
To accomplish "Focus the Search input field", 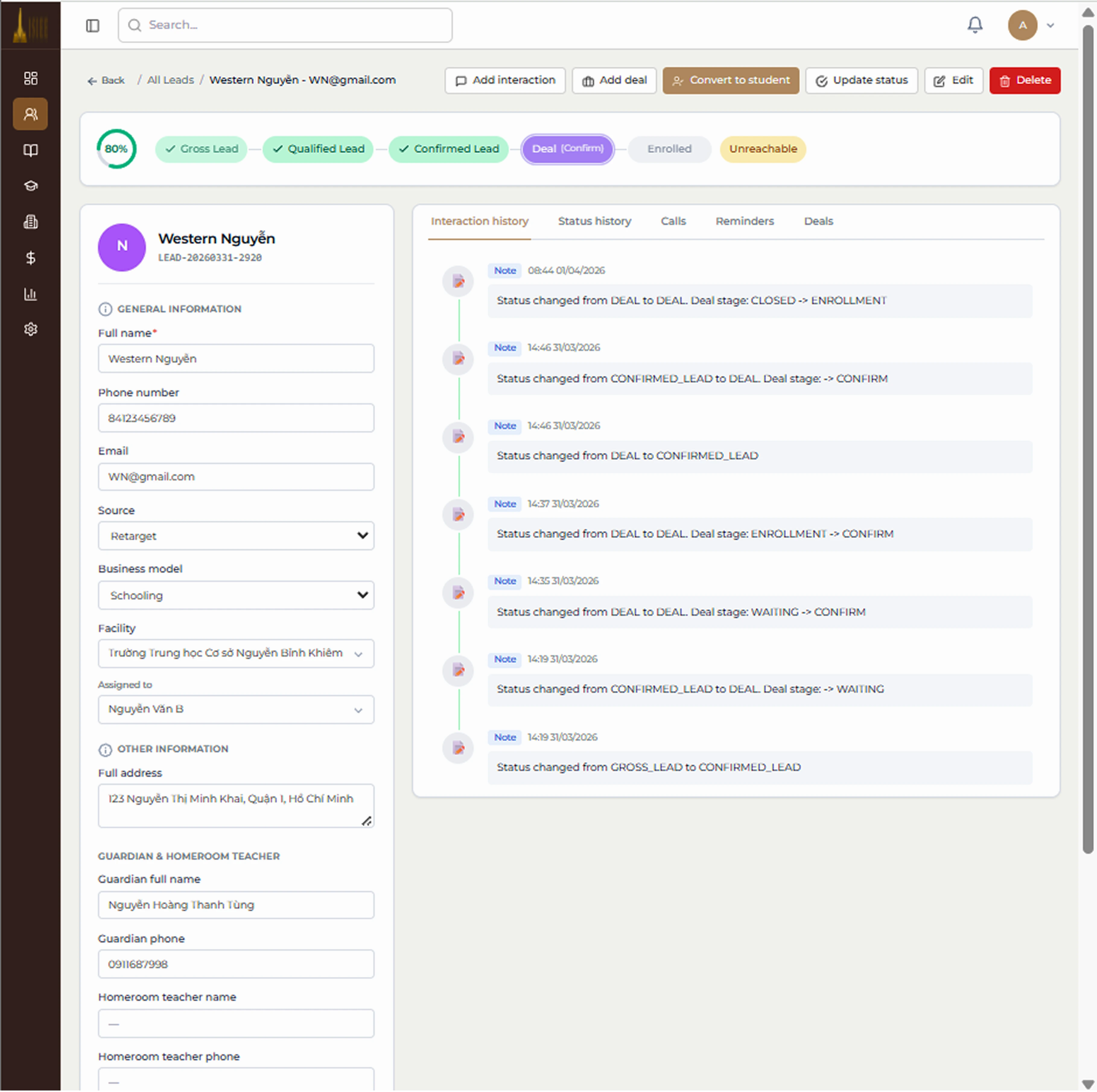I will [285, 25].
